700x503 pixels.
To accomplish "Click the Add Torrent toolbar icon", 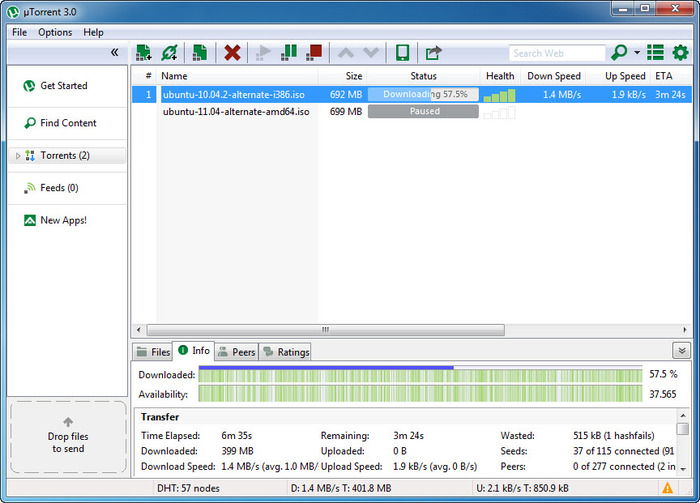I will (x=144, y=53).
